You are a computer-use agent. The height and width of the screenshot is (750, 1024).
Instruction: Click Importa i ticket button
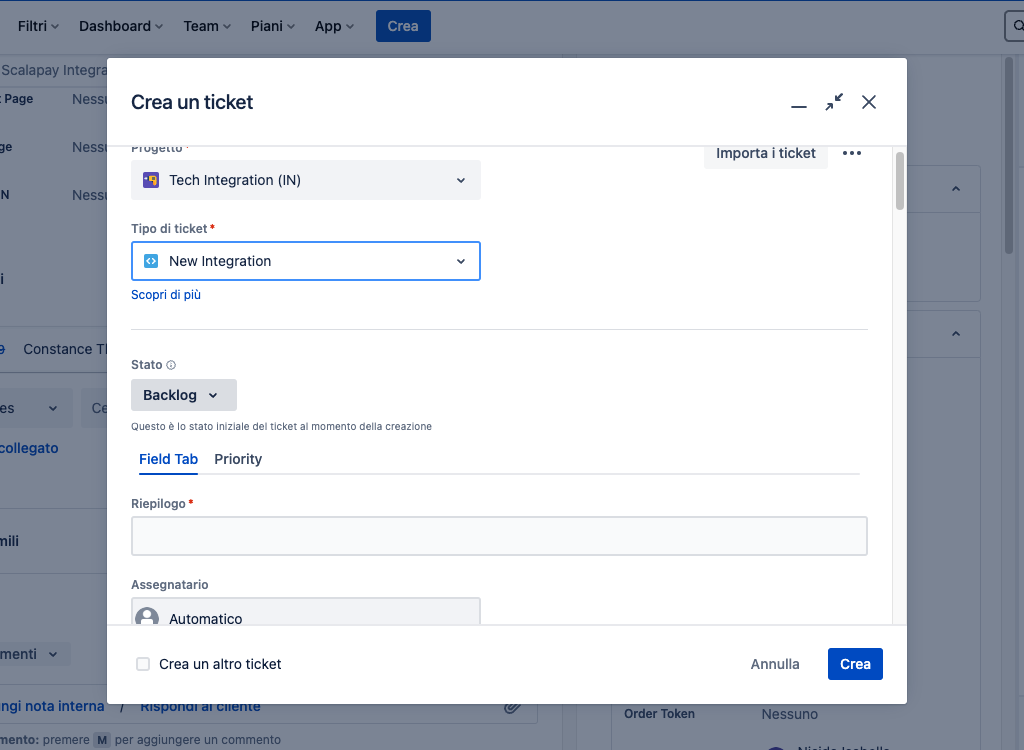coord(765,153)
